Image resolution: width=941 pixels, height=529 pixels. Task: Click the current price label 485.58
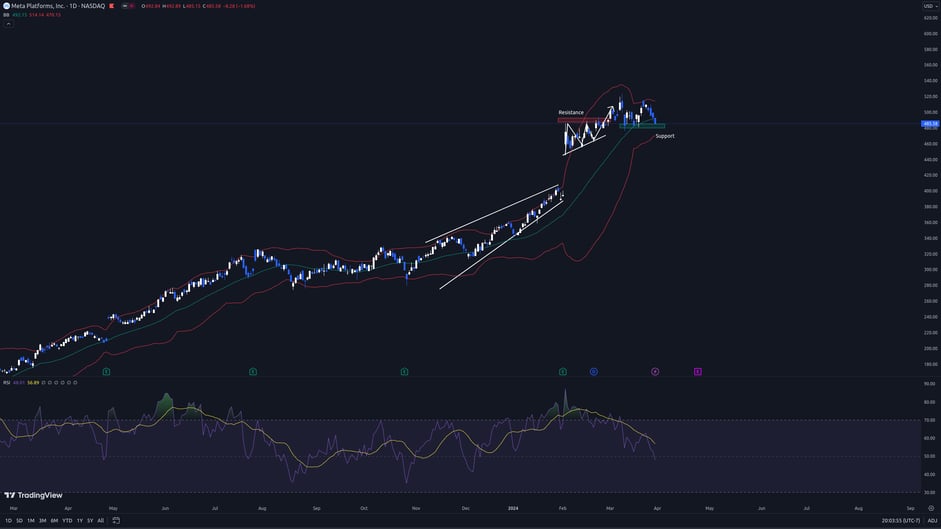point(930,124)
